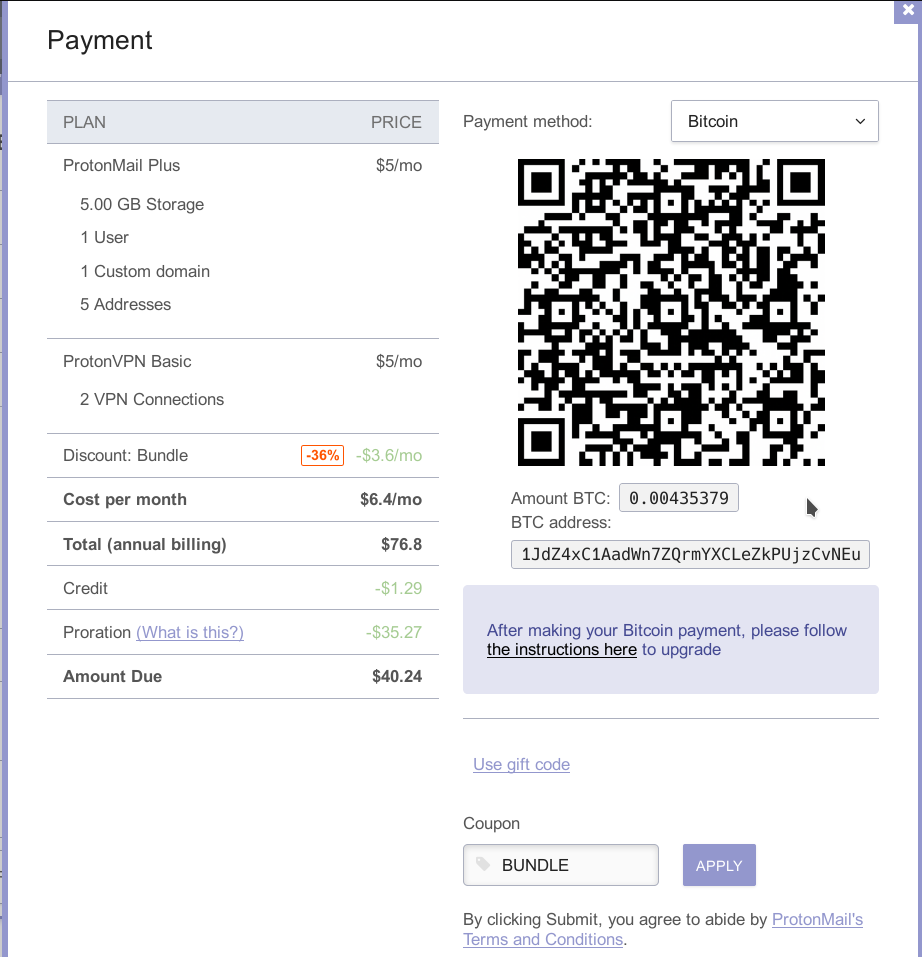922x957 pixels.
Task: Click the Total annual billing row
Action: coord(243,544)
